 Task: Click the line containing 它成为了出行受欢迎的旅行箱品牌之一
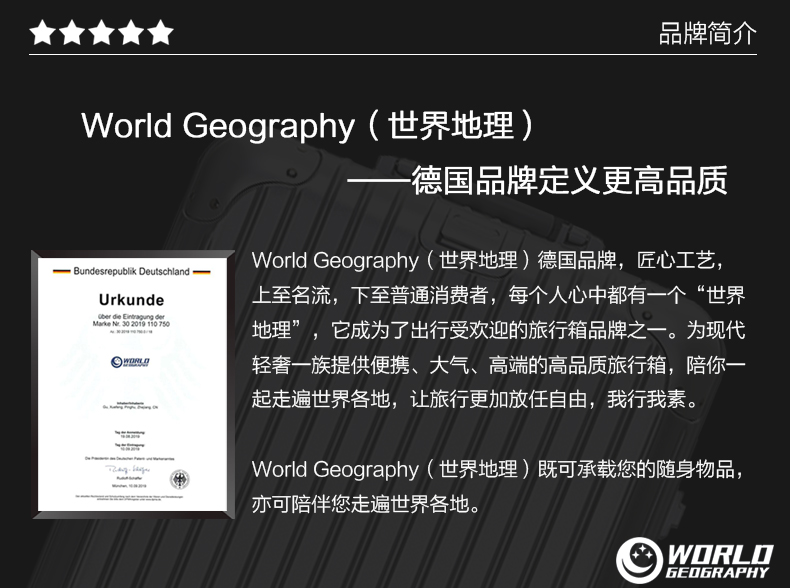pyautogui.click(x=499, y=330)
